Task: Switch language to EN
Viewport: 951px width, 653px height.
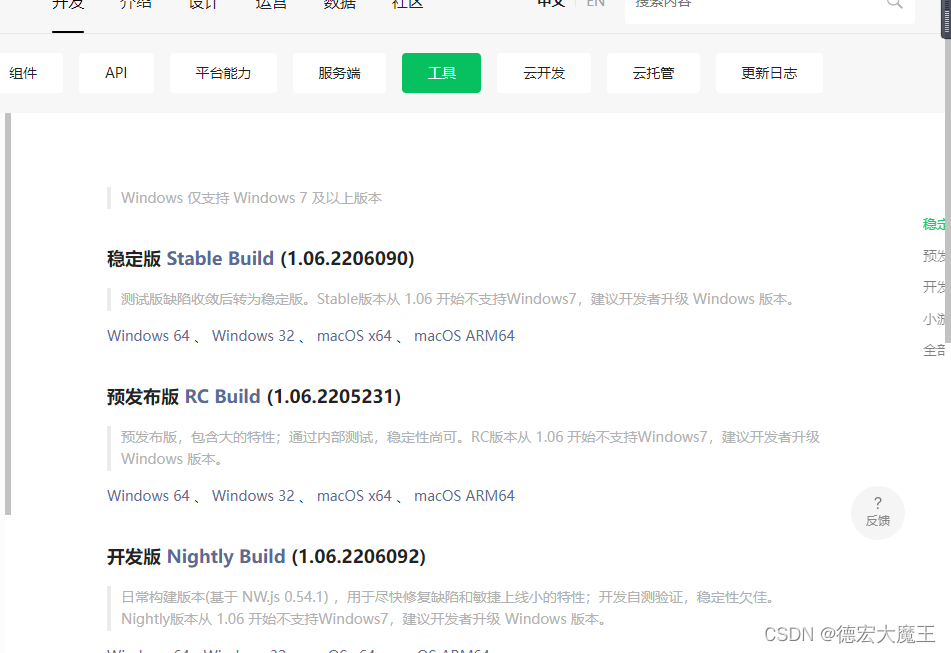Action: tap(596, 4)
